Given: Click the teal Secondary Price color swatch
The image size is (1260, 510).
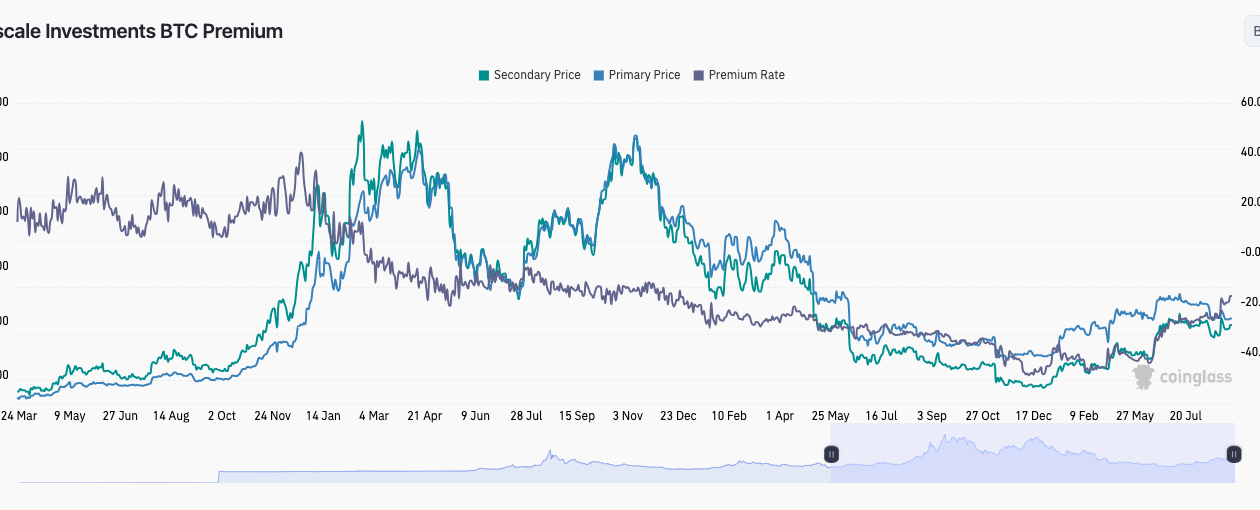Looking at the screenshot, I should pos(484,75).
